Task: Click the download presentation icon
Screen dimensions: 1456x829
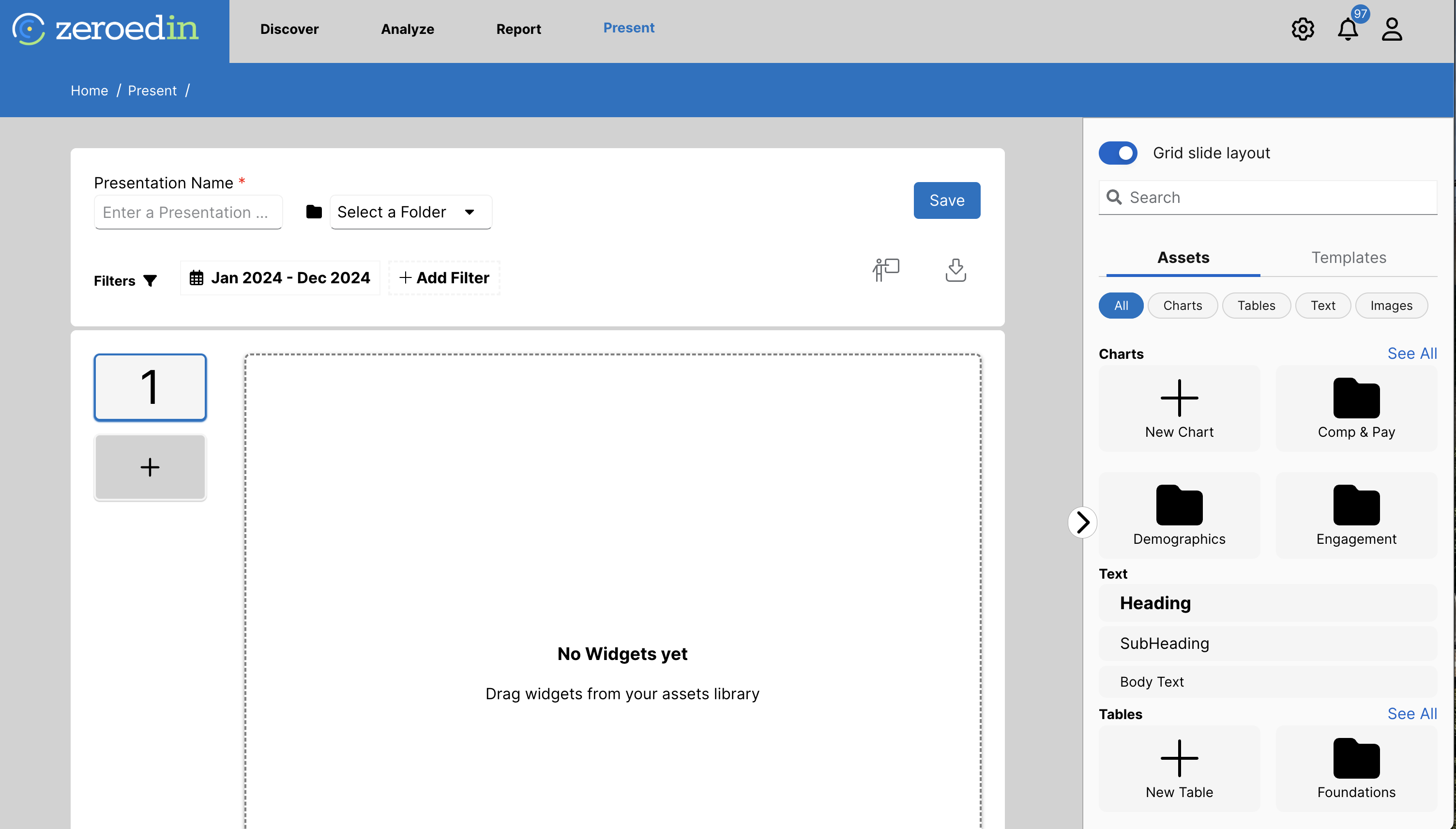Action: coord(955,269)
